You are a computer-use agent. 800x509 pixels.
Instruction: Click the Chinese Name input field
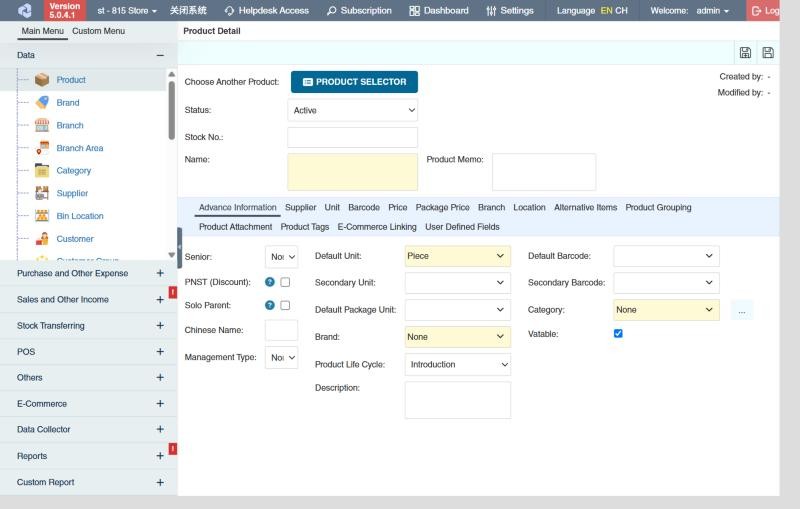point(282,330)
